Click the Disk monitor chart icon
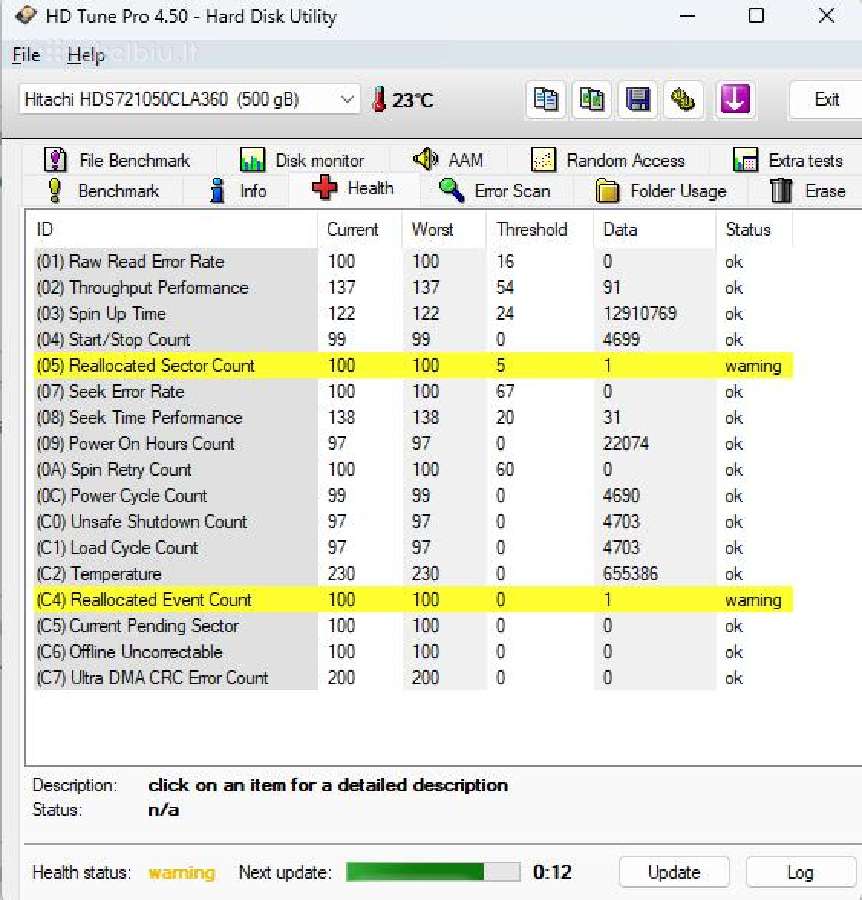The image size is (862, 900). point(252,160)
